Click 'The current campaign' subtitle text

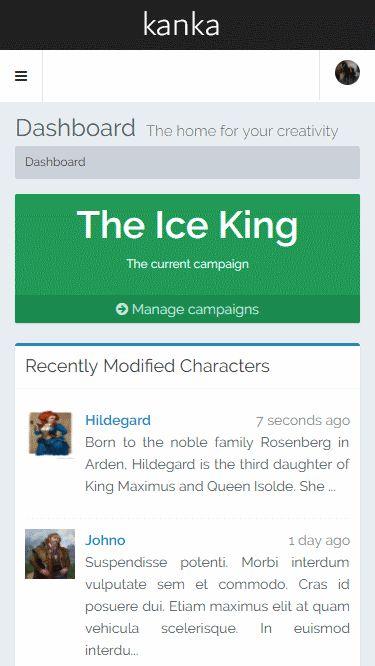[x=187, y=264]
